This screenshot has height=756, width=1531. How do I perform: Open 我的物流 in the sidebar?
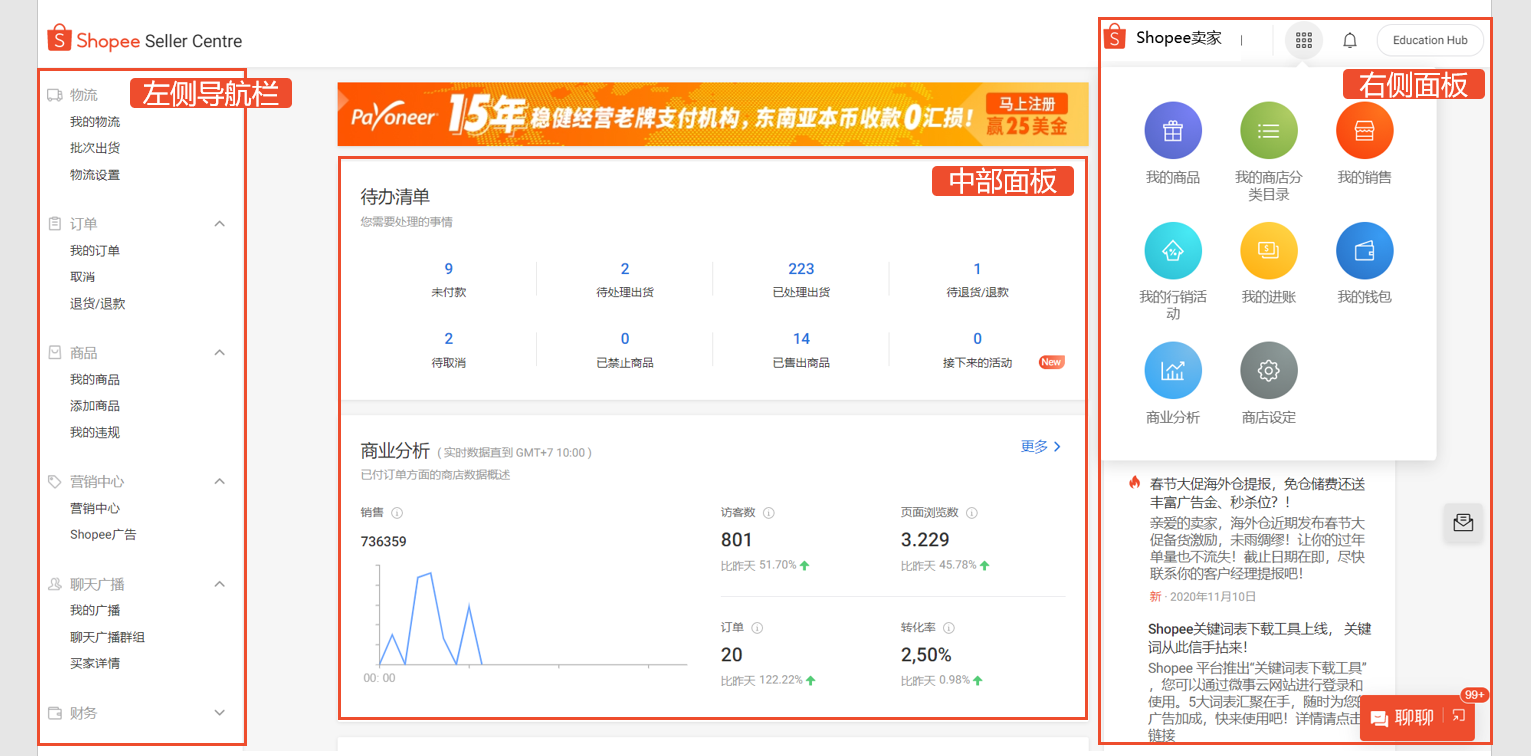95,122
